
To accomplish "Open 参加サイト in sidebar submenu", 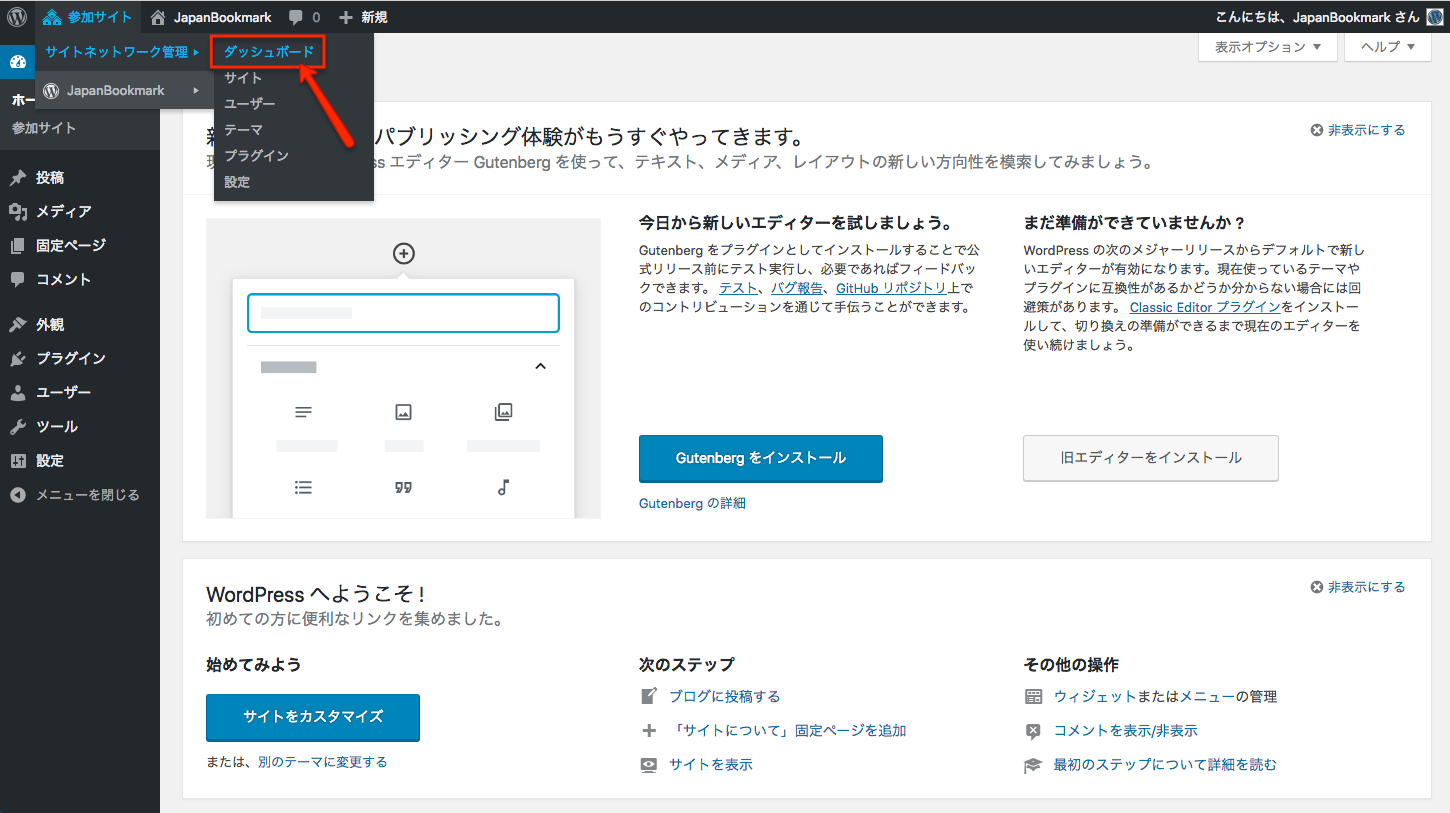I will (x=44, y=128).
